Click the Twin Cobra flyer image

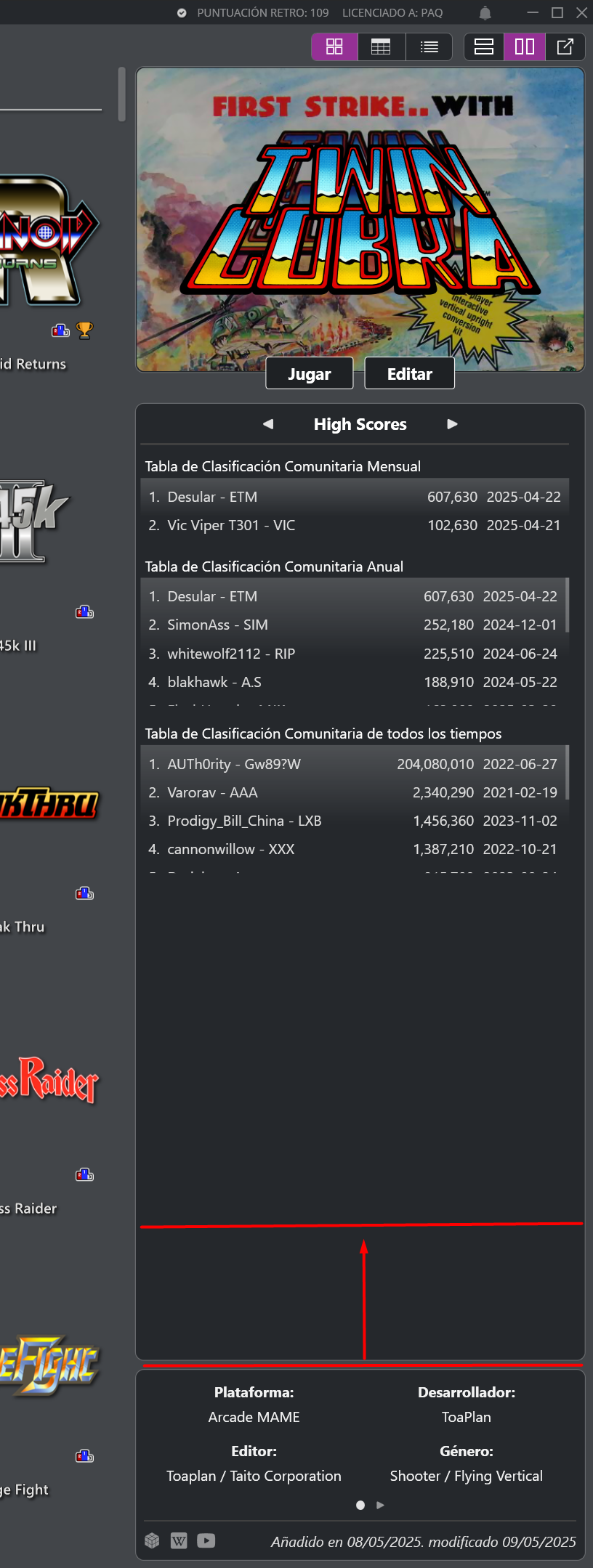[360, 219]
